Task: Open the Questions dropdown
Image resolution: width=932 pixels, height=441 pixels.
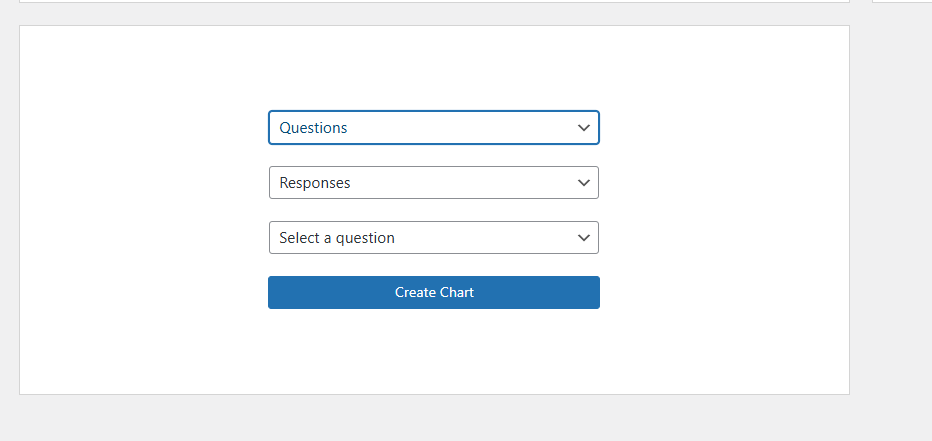Action: pos(433,128)
